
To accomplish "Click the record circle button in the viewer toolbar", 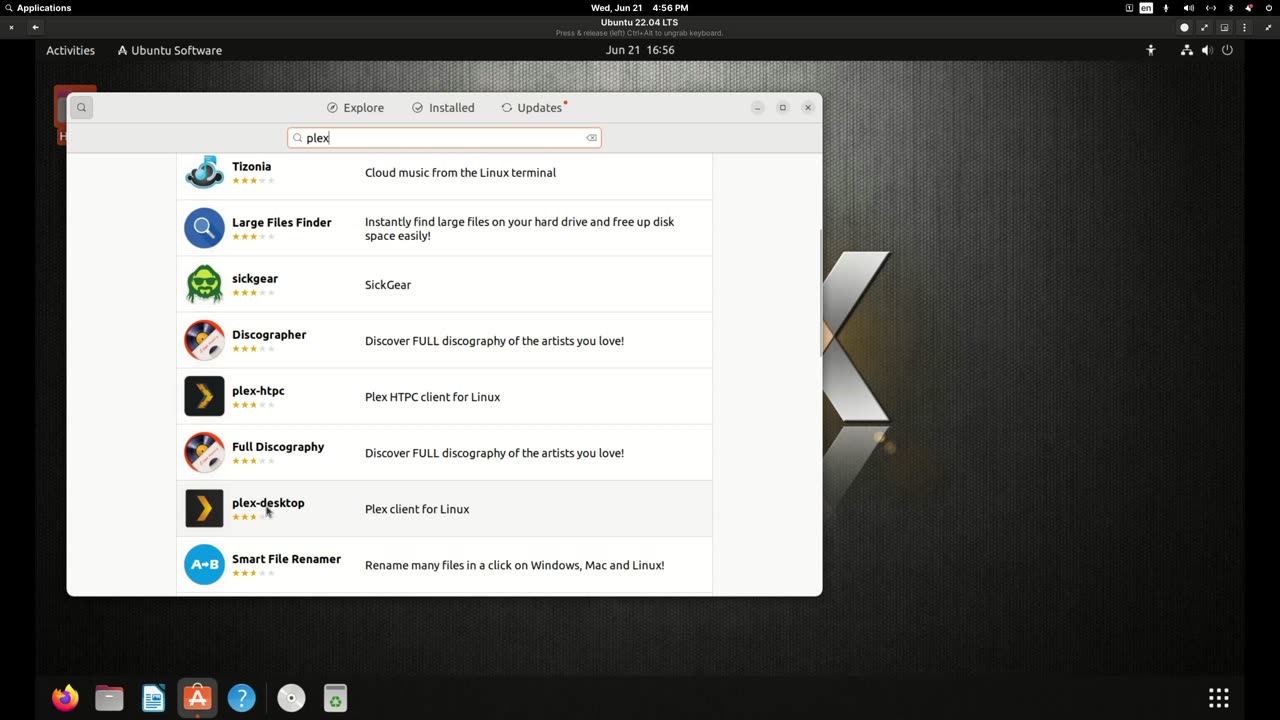I will 1184,27.
